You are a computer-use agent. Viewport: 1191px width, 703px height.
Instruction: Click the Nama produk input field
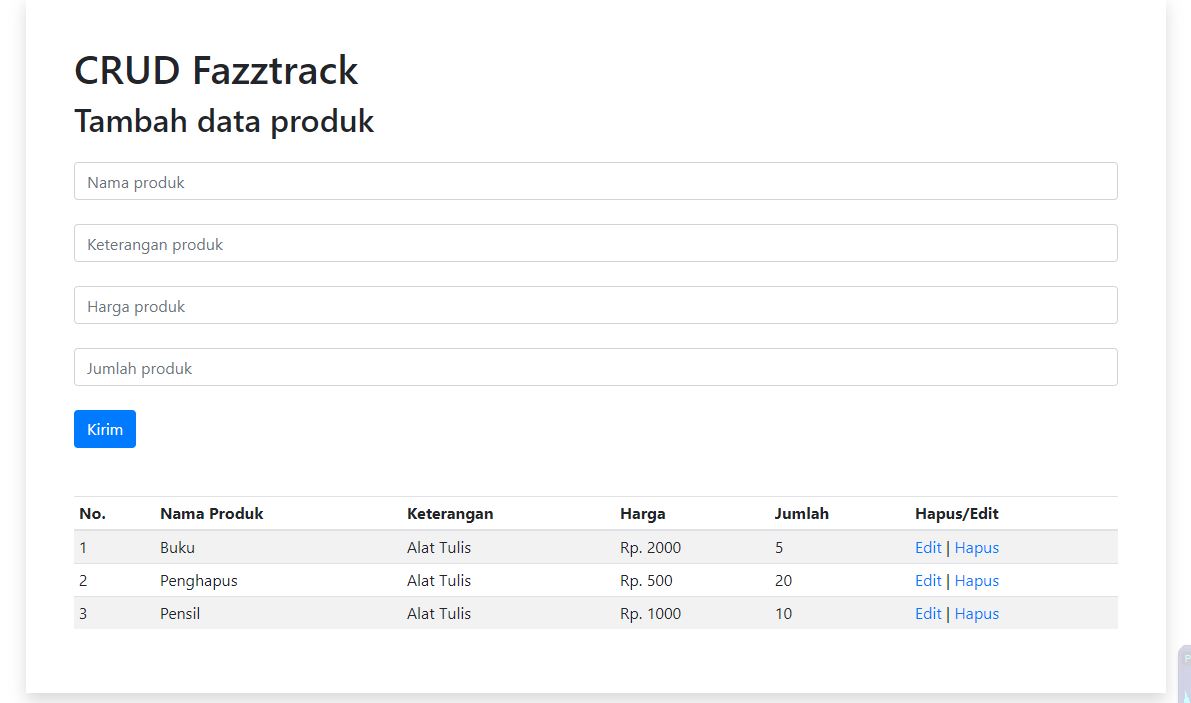click(x=596, y=181)
